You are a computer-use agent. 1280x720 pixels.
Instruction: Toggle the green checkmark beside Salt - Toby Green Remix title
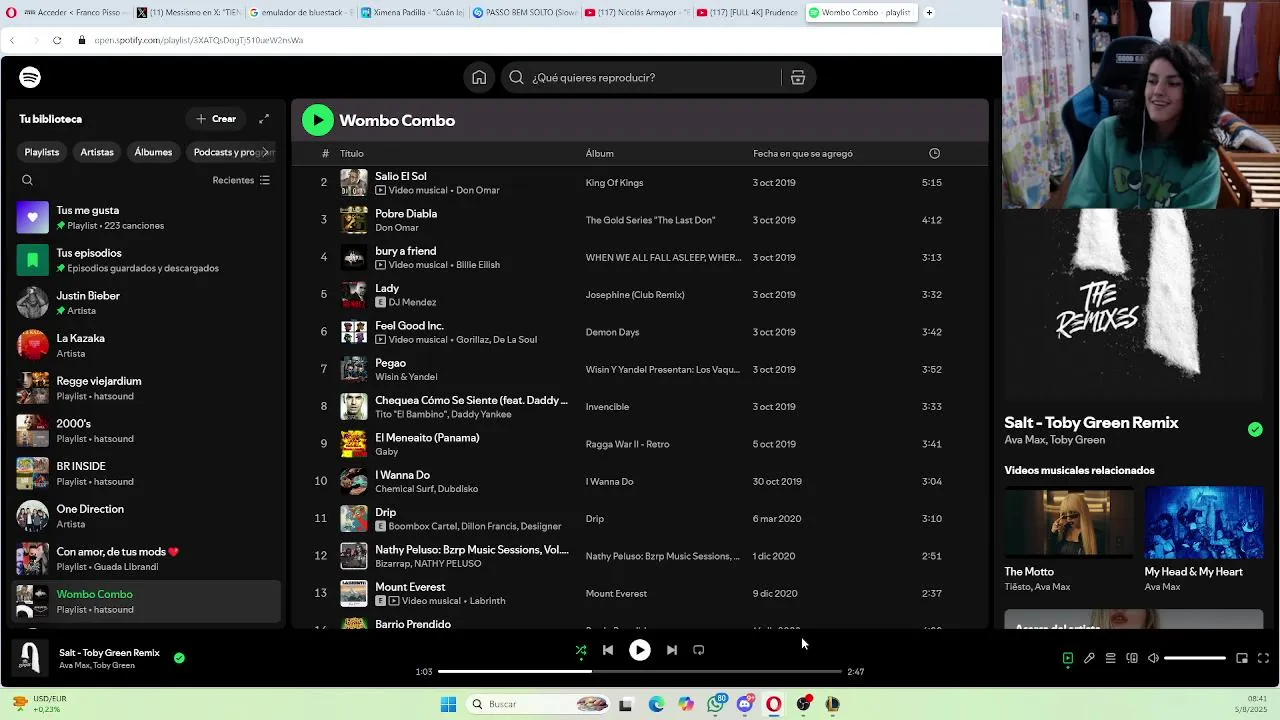(x=1255, y=430)
